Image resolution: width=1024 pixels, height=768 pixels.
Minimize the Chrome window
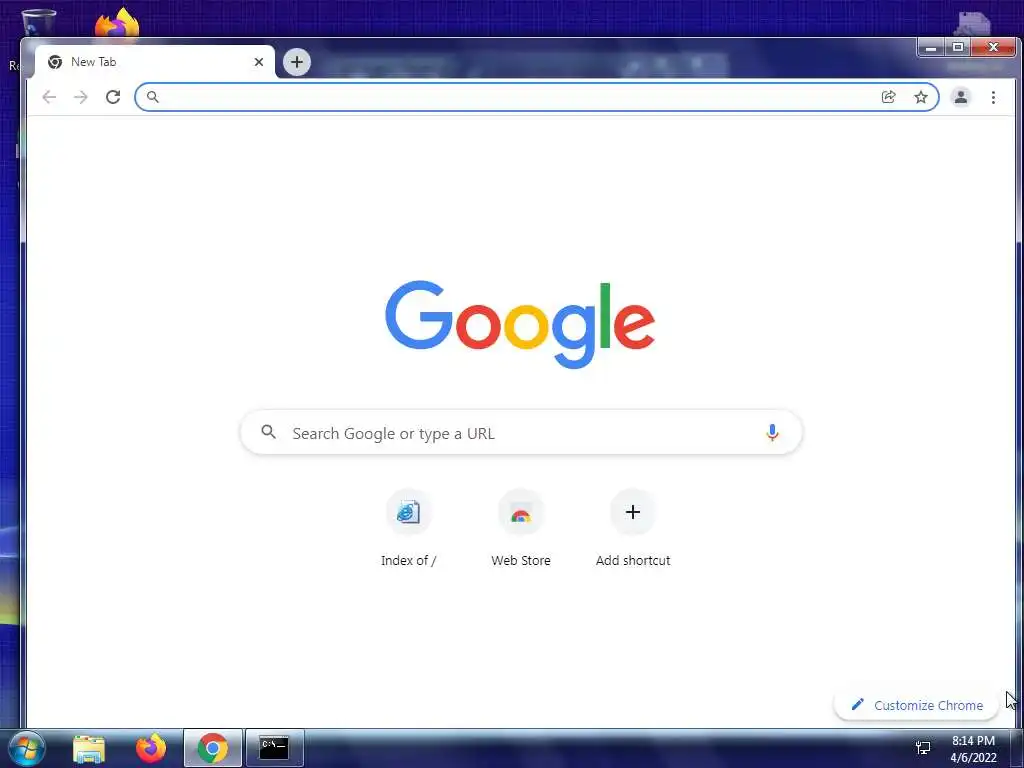click(x=931, y=48)
